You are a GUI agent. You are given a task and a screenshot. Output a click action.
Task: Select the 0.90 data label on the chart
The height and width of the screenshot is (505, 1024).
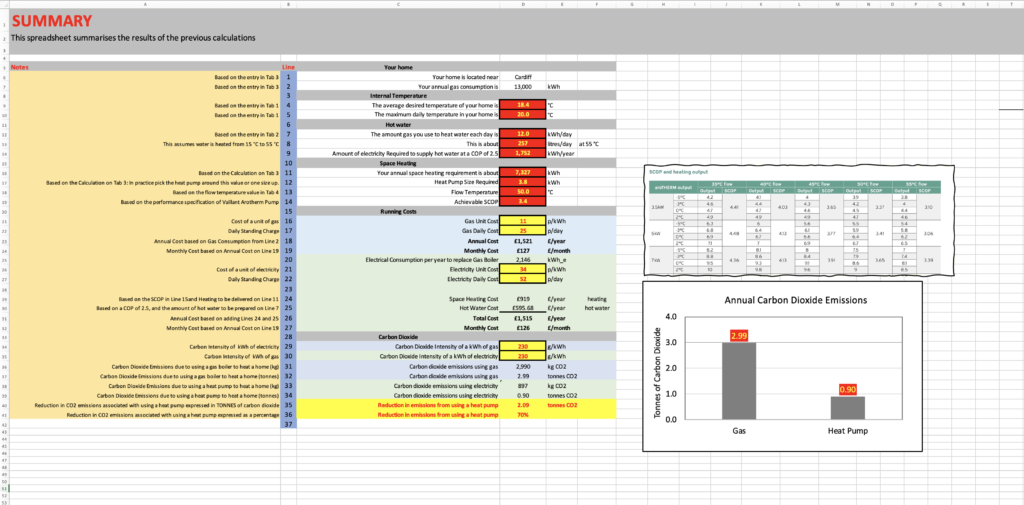pos(848,389)
